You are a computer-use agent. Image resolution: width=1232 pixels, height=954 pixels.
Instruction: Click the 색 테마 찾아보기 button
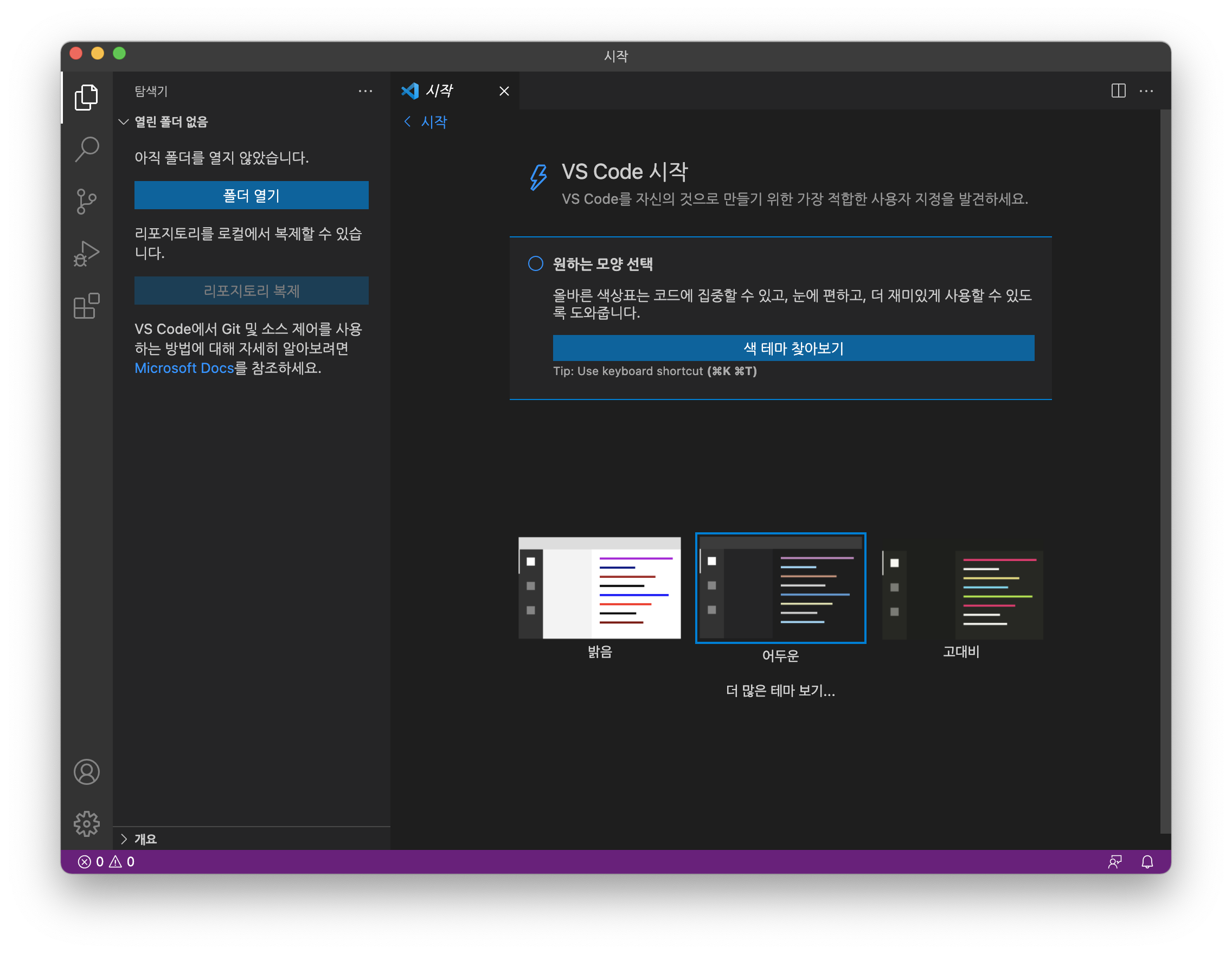[793, 348]
